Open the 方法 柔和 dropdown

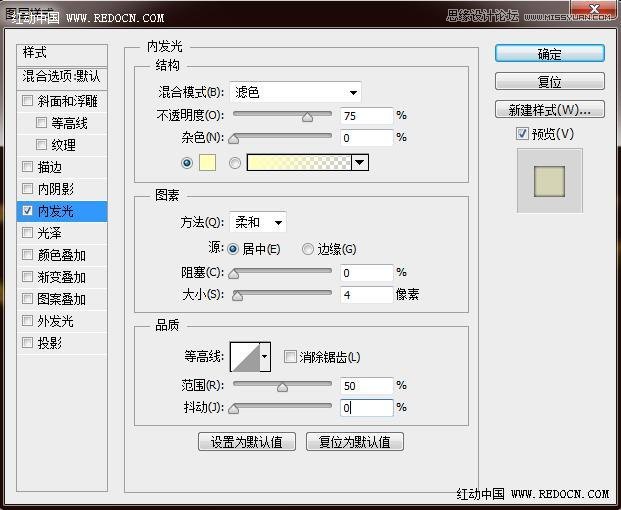258,223
